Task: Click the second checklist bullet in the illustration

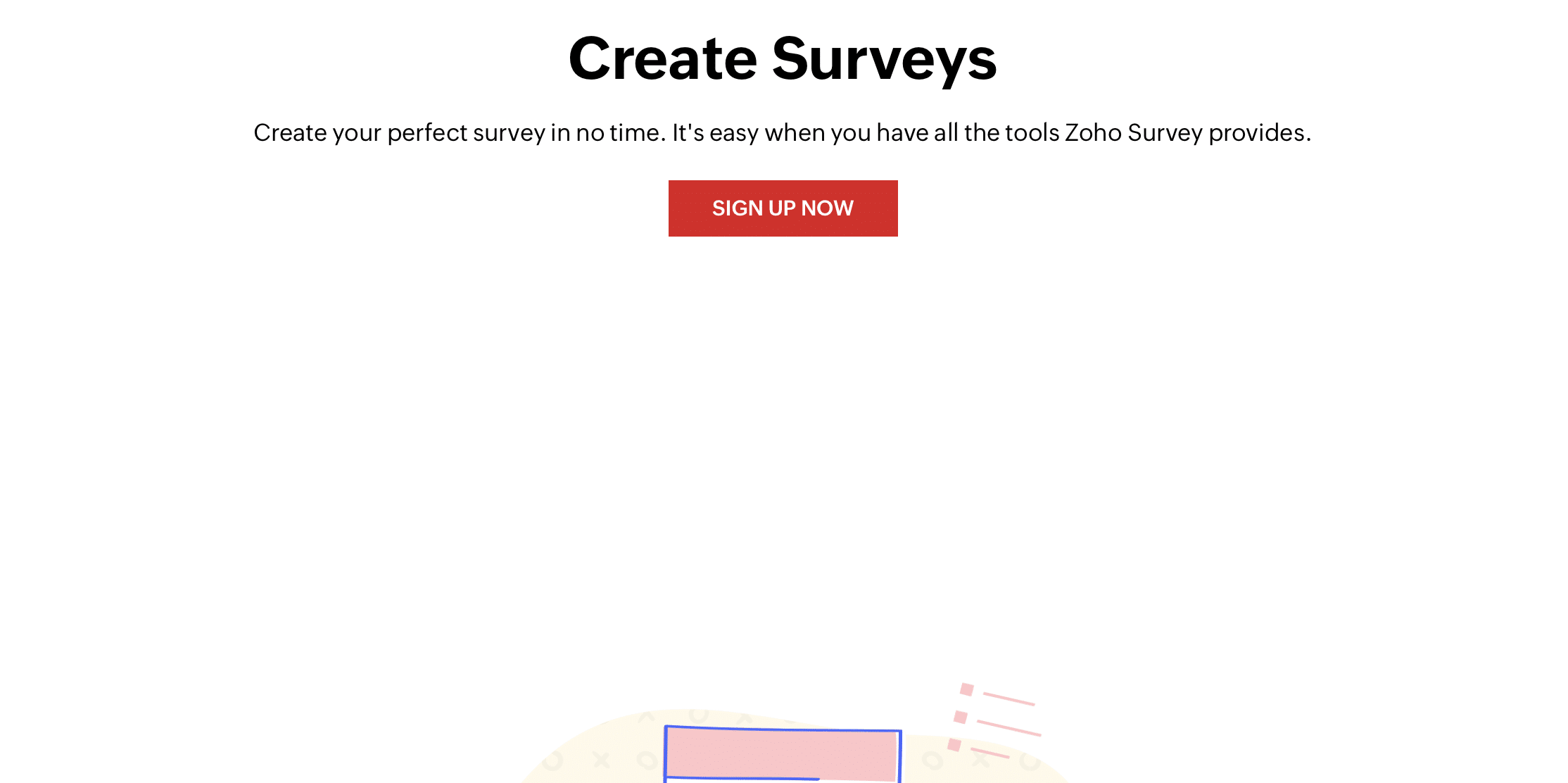Action: click(x=959, y=717)
